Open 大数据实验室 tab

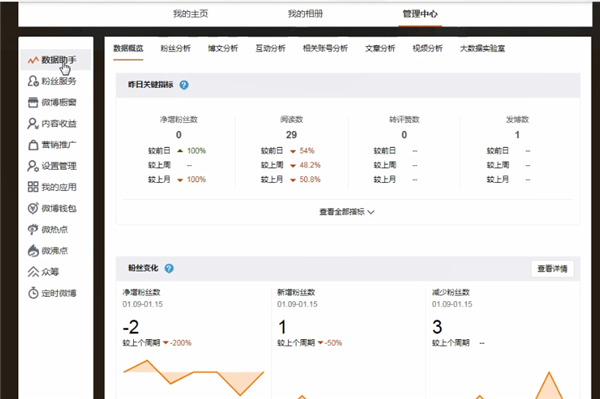tap(483, 48)
